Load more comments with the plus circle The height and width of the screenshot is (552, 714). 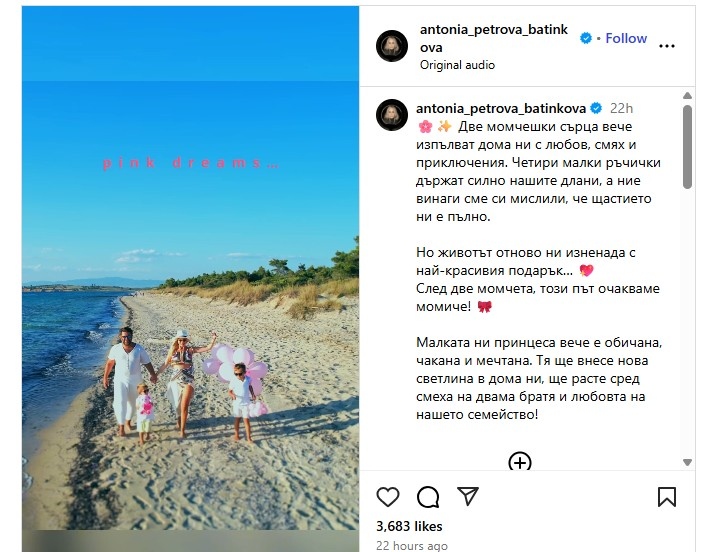520,462
